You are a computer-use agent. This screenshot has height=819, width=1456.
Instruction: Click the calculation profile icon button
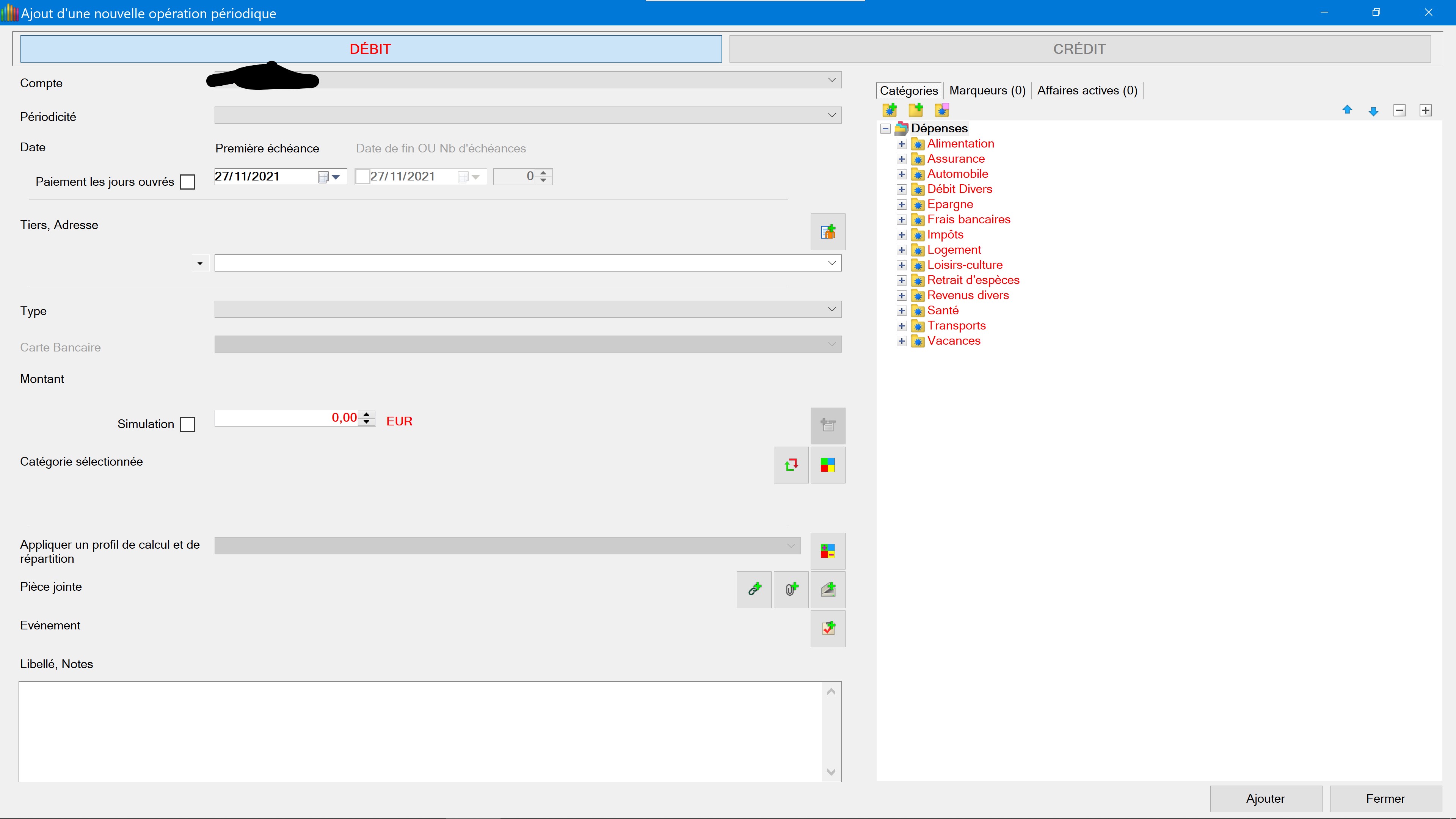tap(828, 551)
